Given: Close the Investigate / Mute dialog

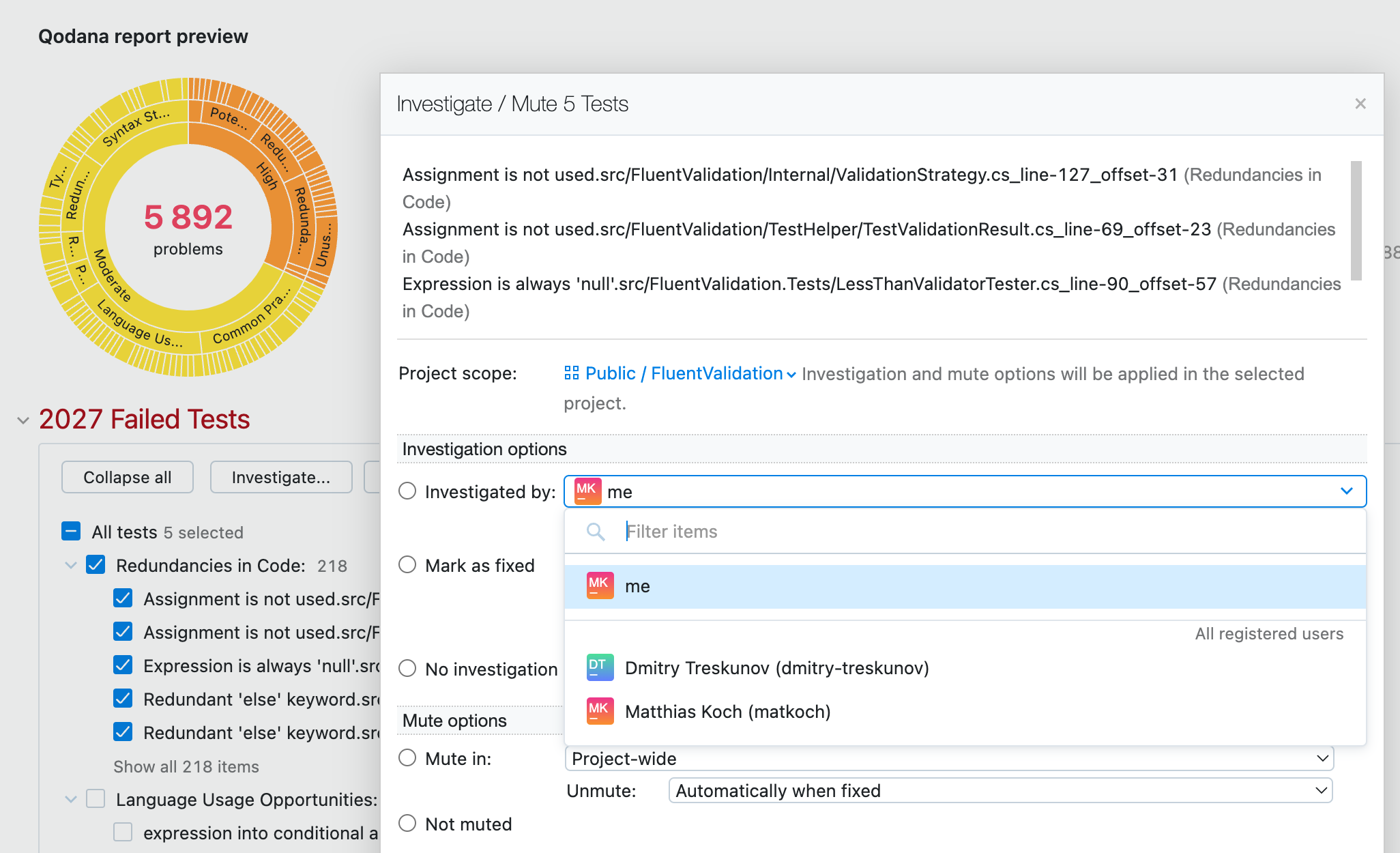Looking at the screenshot, I should [1360, 104].
